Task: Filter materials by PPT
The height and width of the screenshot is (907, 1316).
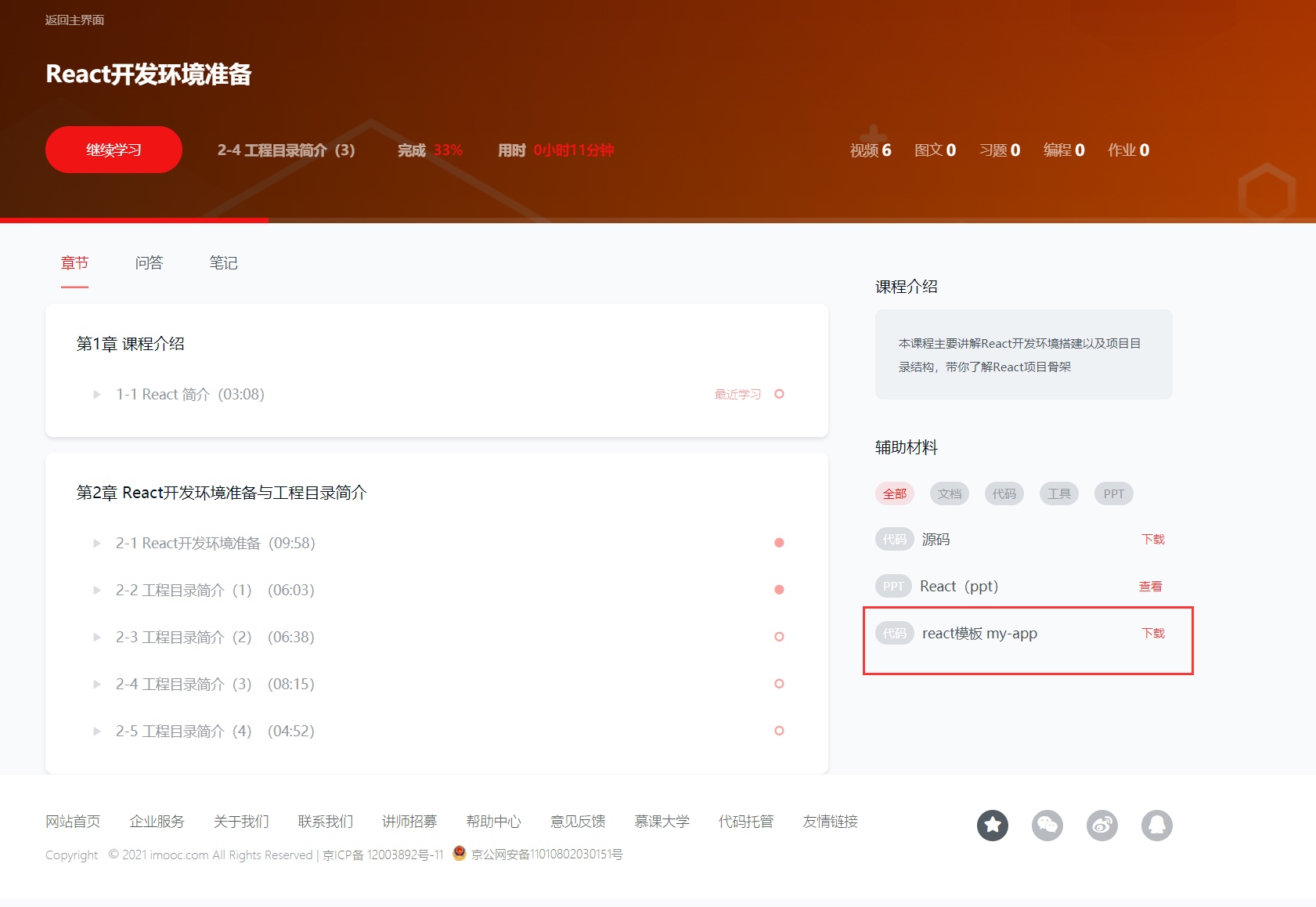Action: tap(1114, 493)
